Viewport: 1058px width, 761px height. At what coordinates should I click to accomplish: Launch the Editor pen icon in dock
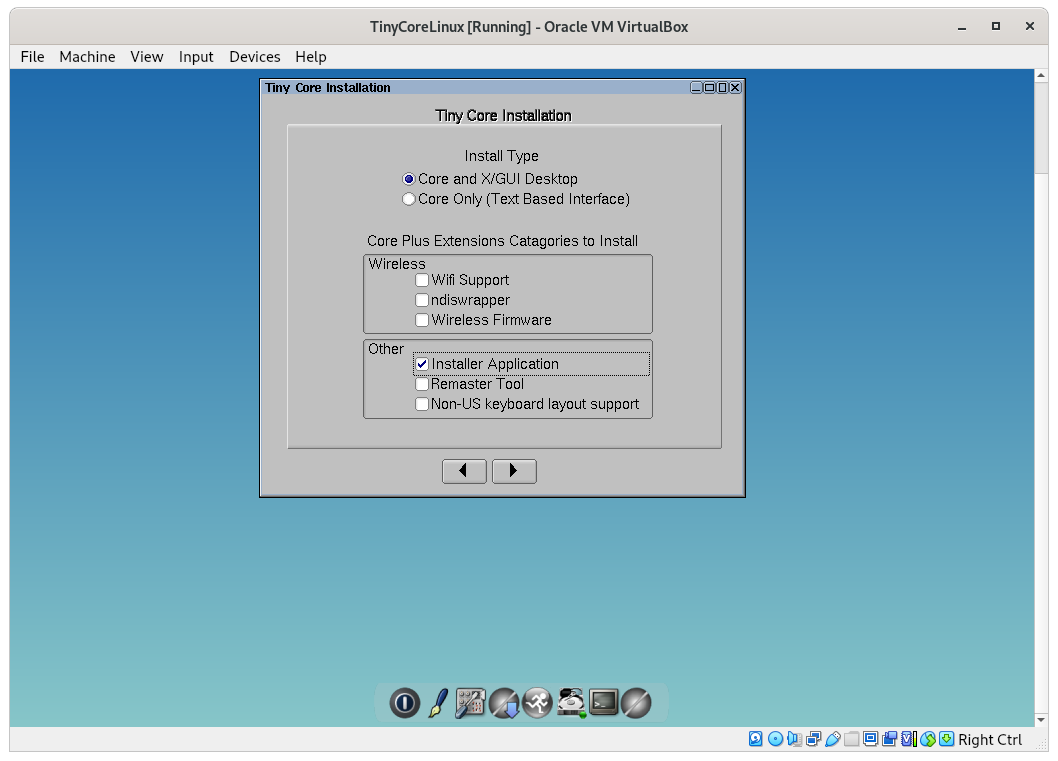tap(438, 703)
